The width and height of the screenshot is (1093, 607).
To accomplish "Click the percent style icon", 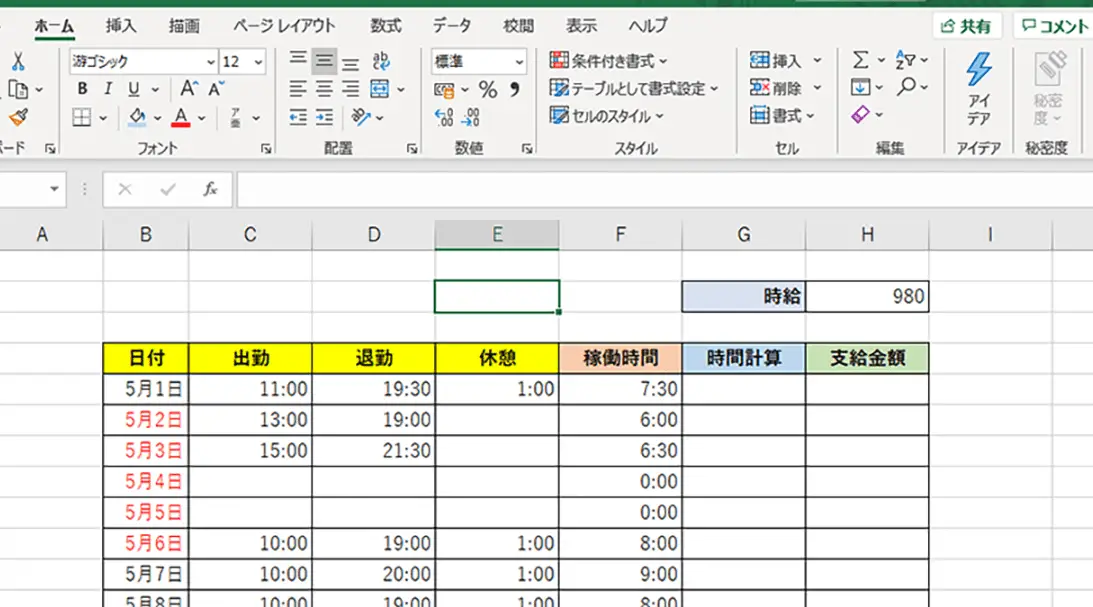I will 488,90.
